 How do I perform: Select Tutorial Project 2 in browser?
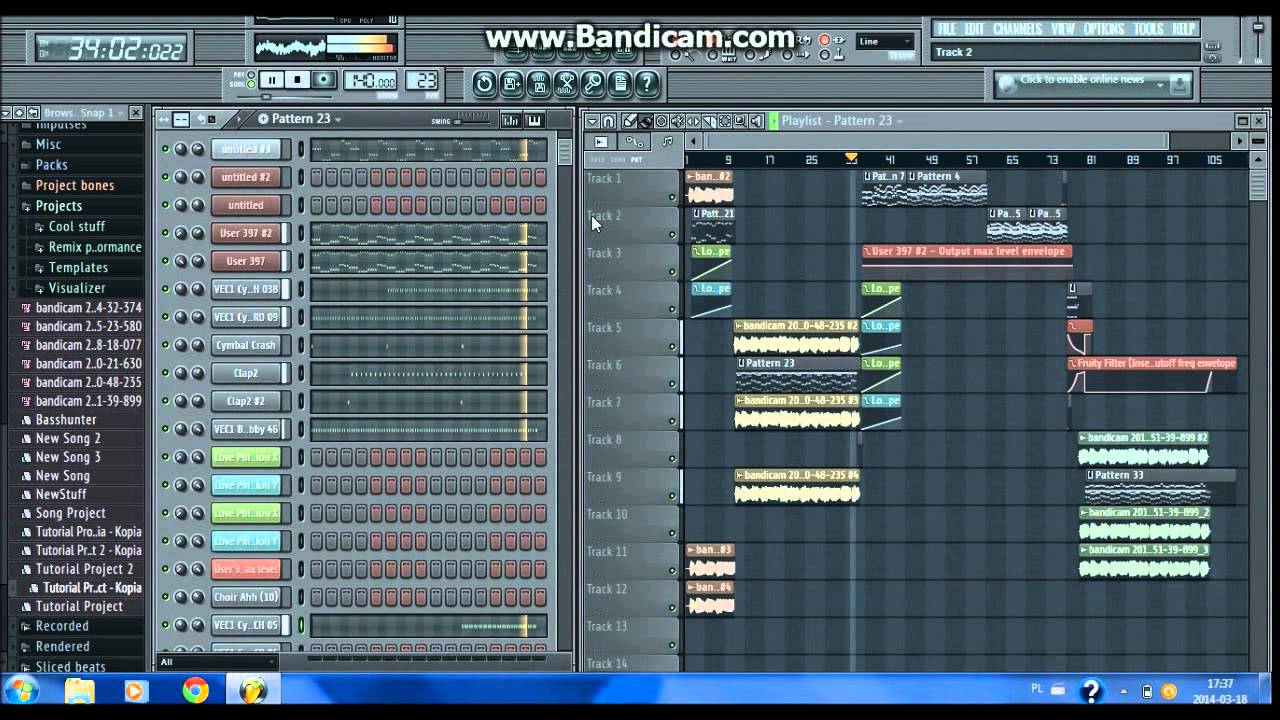84,569
